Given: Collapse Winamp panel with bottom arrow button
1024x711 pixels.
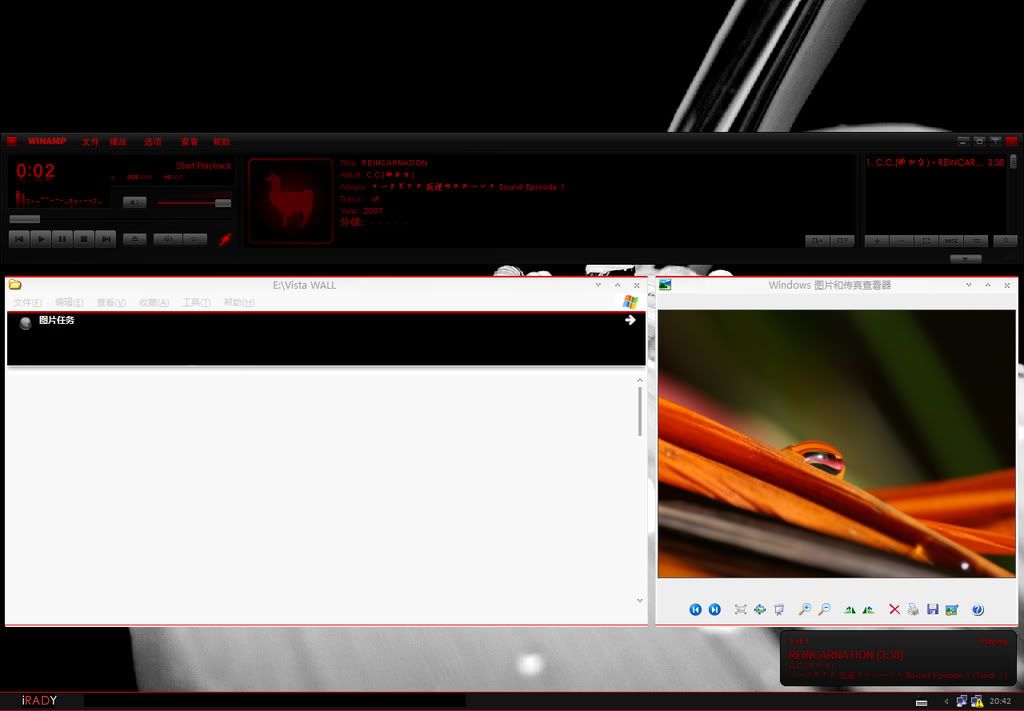Looking at the screenshot, I should pos(965,259).
